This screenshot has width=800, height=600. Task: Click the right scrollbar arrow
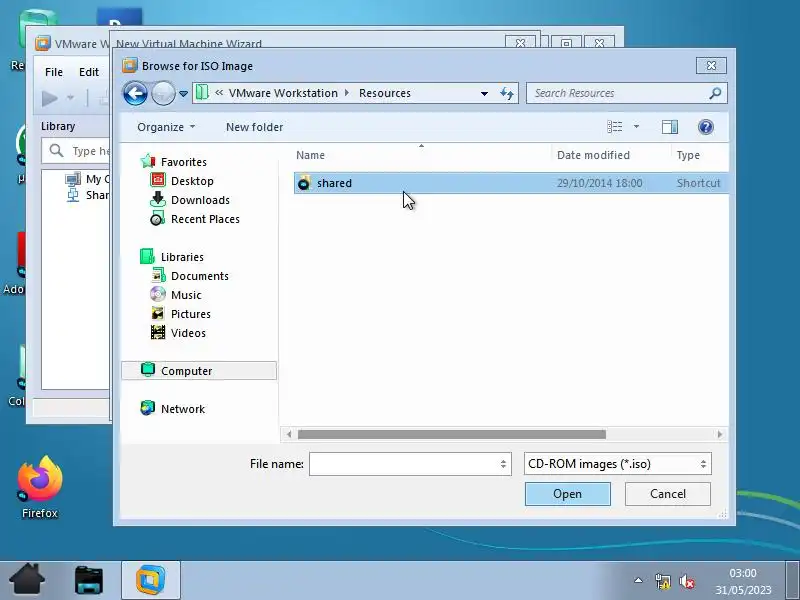click(720, 434)
